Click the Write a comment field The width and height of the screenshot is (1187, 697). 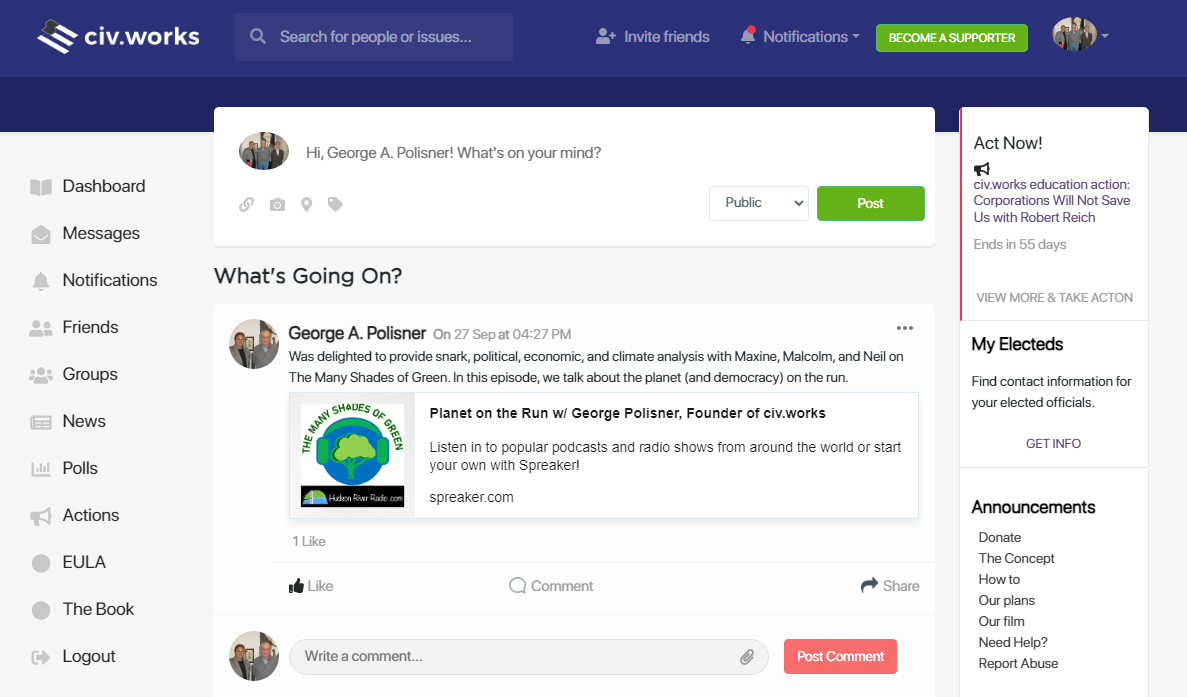click(x=515, y=657)
